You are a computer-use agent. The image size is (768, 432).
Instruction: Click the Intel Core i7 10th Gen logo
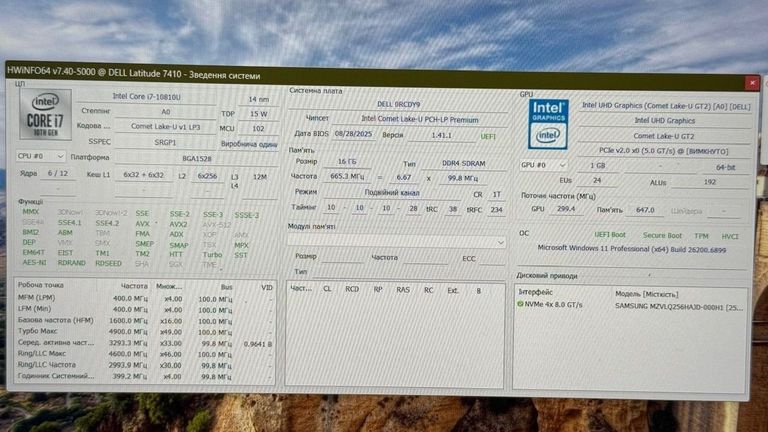pyautogui.click(x=46, y=114)
